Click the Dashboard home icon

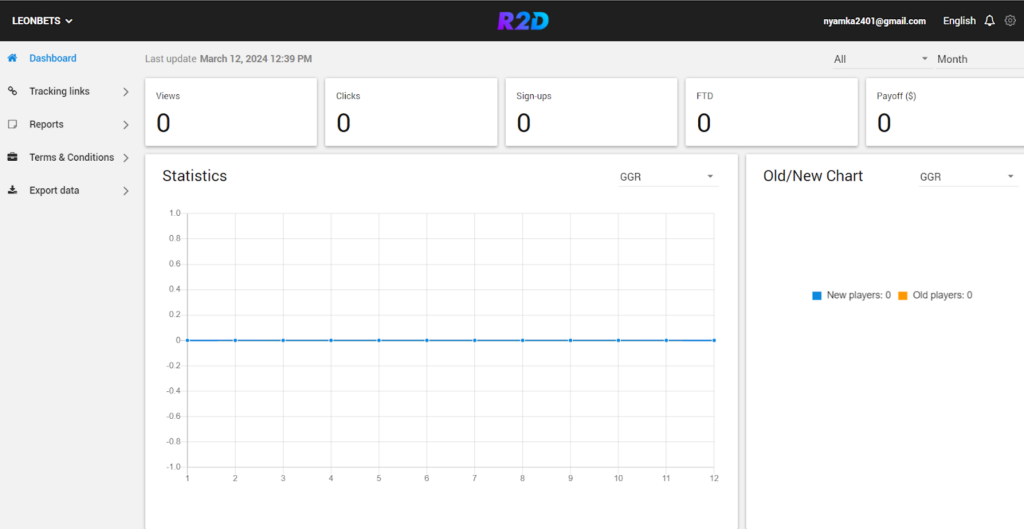pyautogui.click(x=12, y=58)
